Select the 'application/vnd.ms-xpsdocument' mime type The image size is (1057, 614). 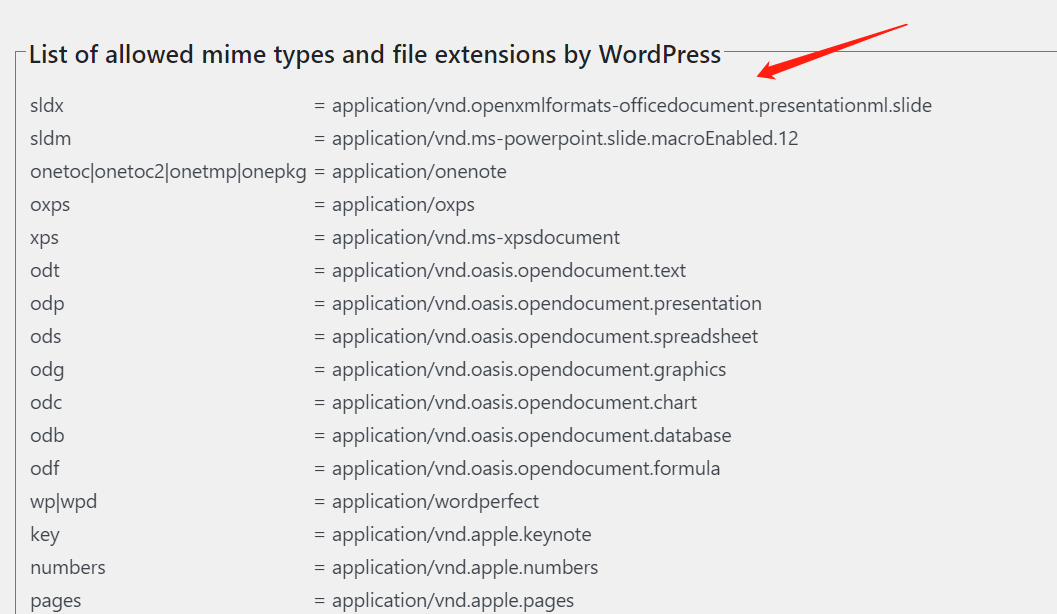(x=476, y=238)
